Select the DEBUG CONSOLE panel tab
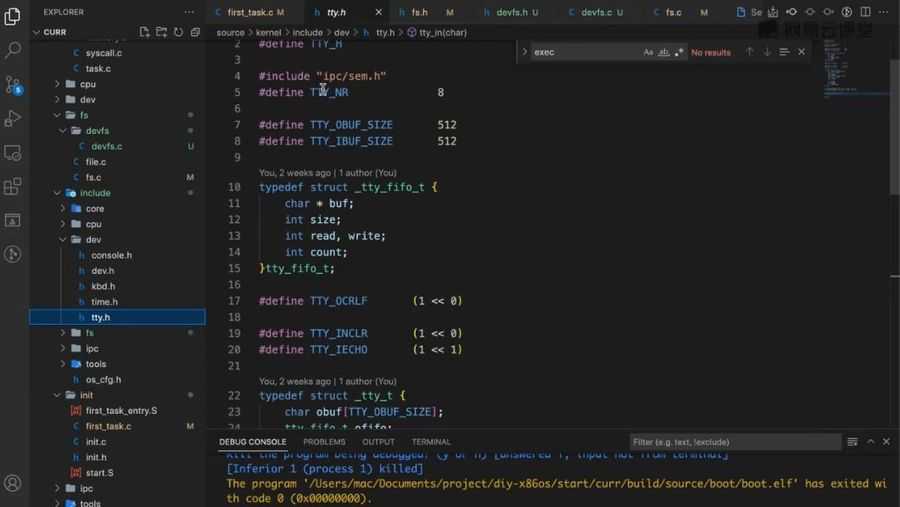The height and width of the screenshot is (507, 900). pyautogui.click(x=253, y=442)
